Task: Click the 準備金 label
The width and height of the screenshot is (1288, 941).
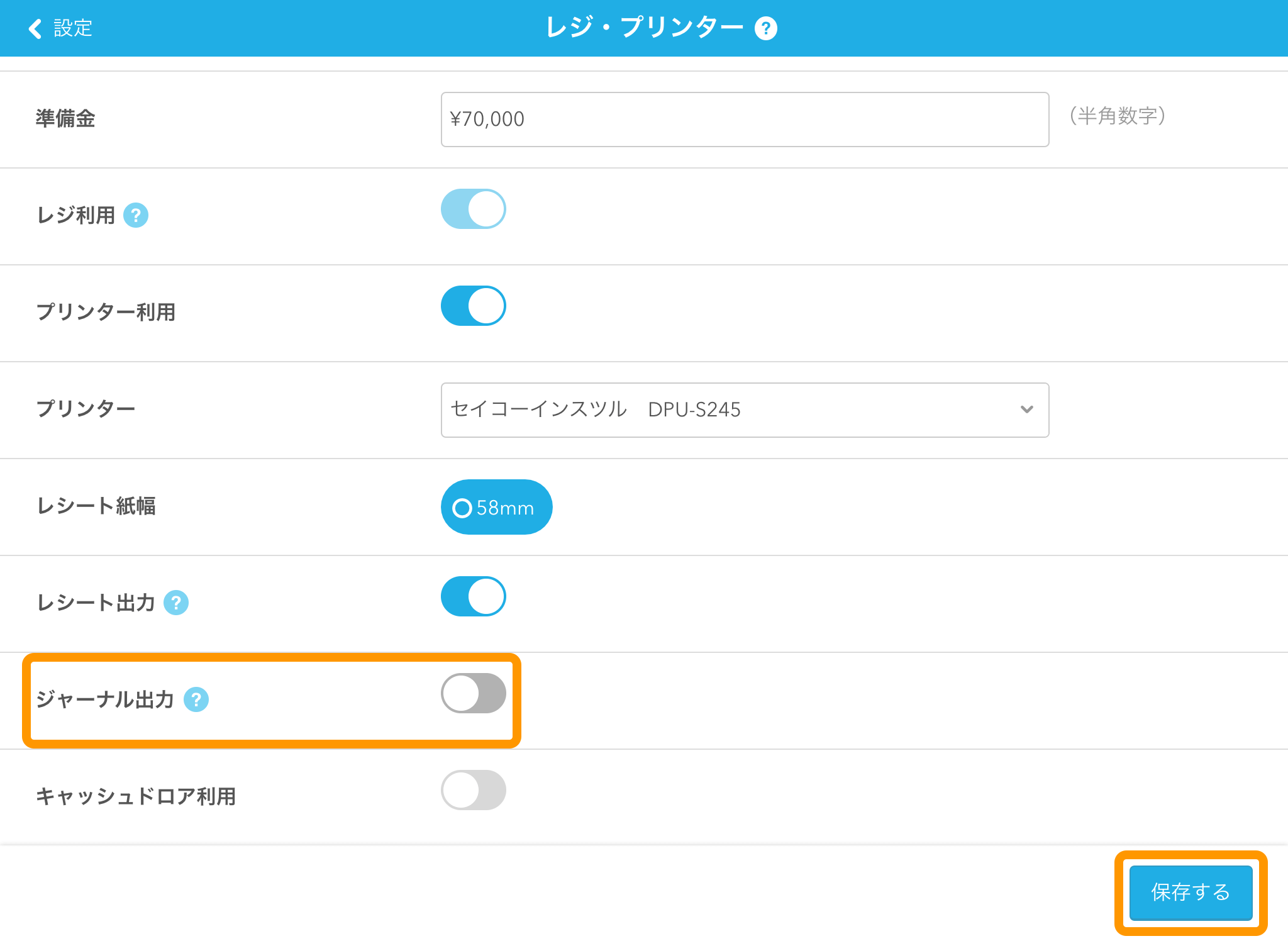Action: coord(65,118)
